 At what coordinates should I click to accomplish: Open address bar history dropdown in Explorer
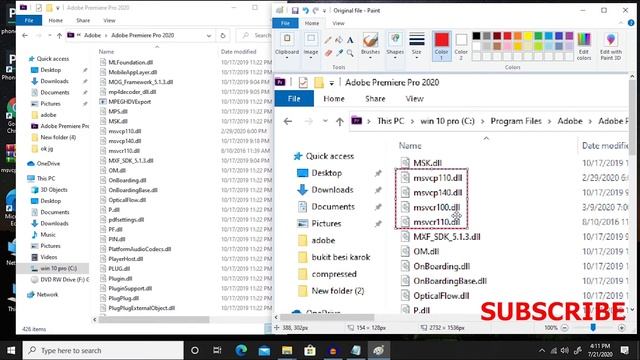click(209, 36)
